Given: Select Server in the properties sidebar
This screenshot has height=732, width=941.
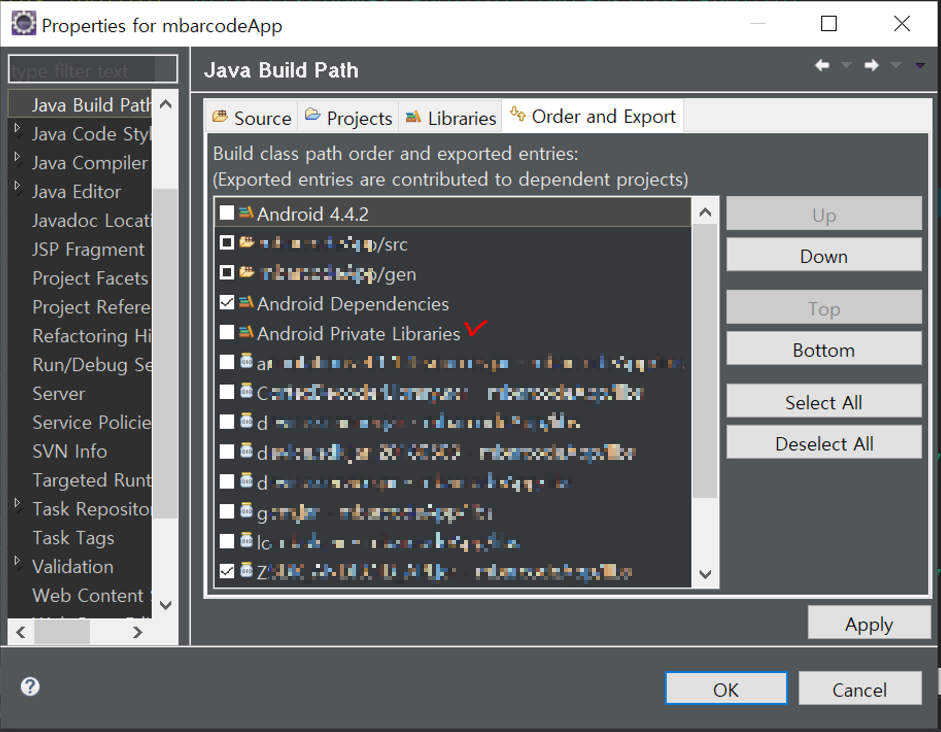Looking at the screenshot, I should (x=57, y=393).
